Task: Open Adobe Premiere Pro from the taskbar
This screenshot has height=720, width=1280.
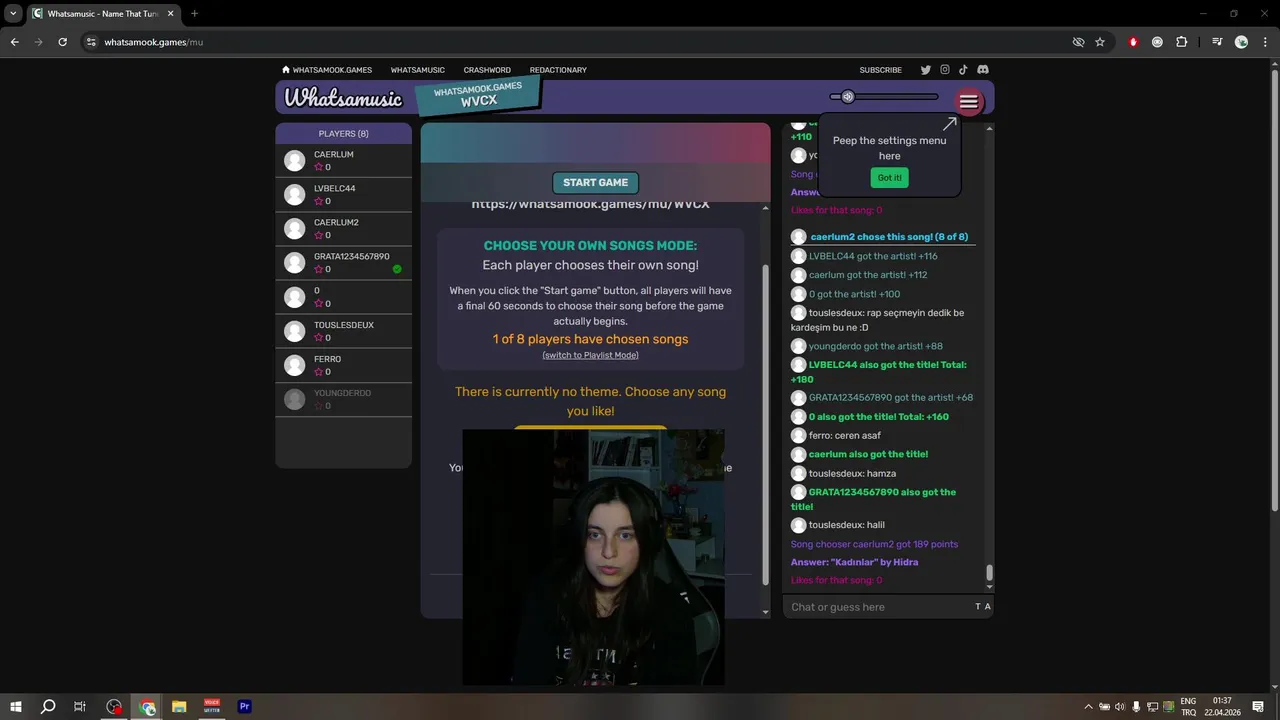Action: [x=244, y=707]
